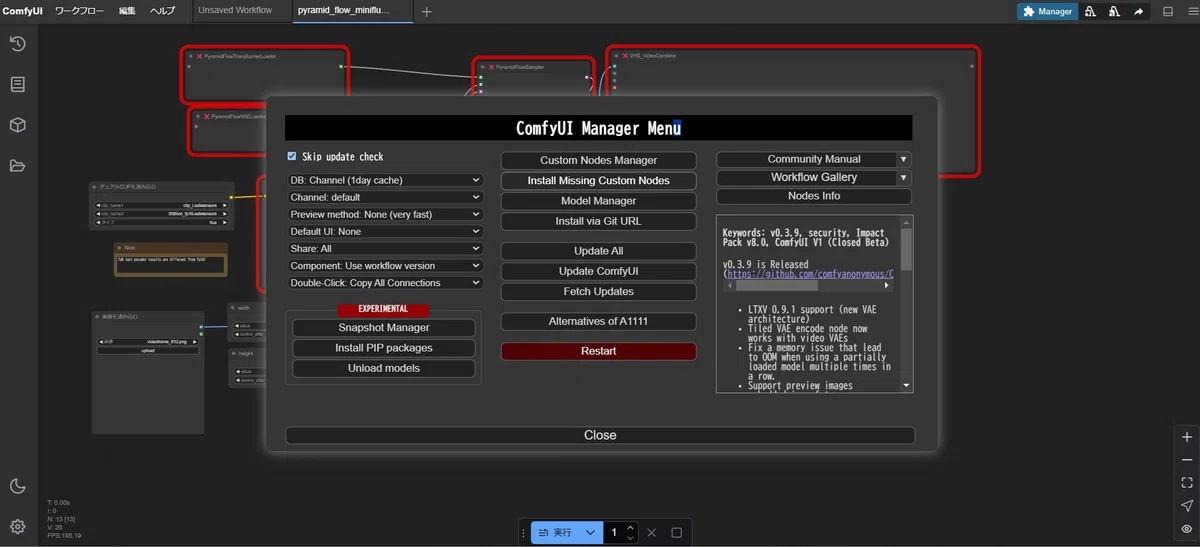Viewport: 1200px width, 547px height.
Task: Open the 編集 menu
Action: [x=127, y=11]
